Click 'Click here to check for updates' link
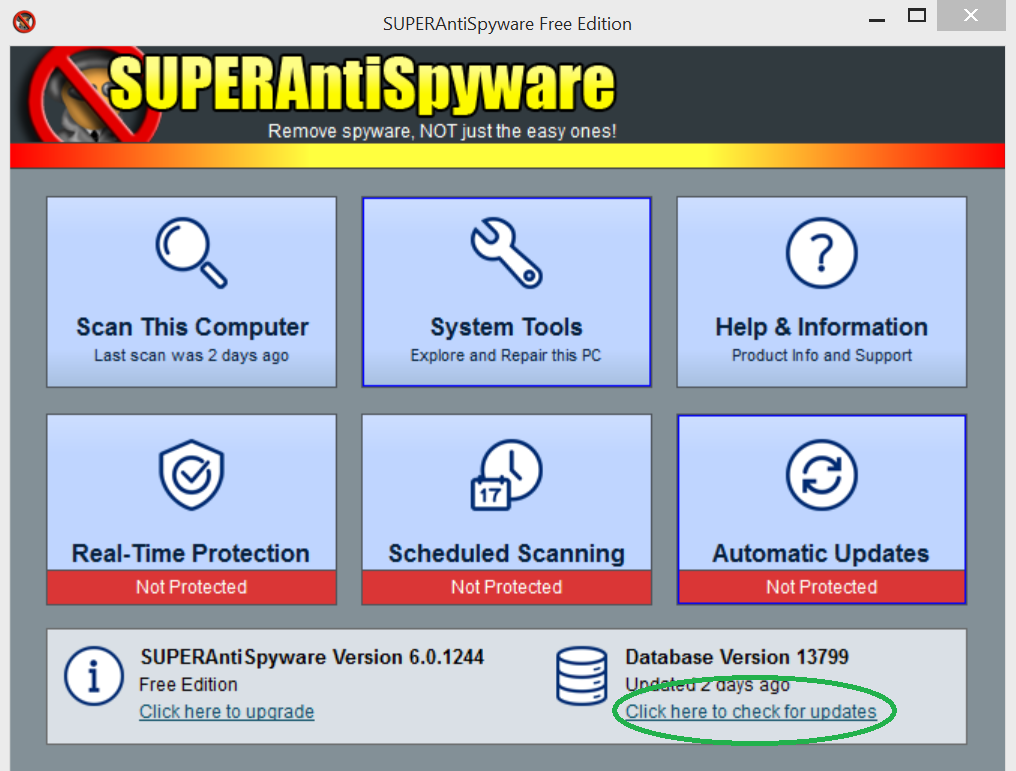Viewport: 1016px width, 771px height. click(x=751, y=711)
